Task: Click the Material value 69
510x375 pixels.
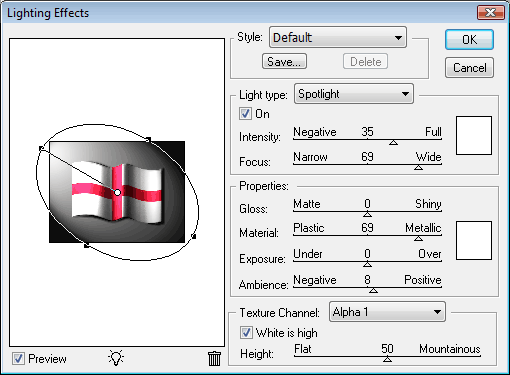Action: point(367,228)
